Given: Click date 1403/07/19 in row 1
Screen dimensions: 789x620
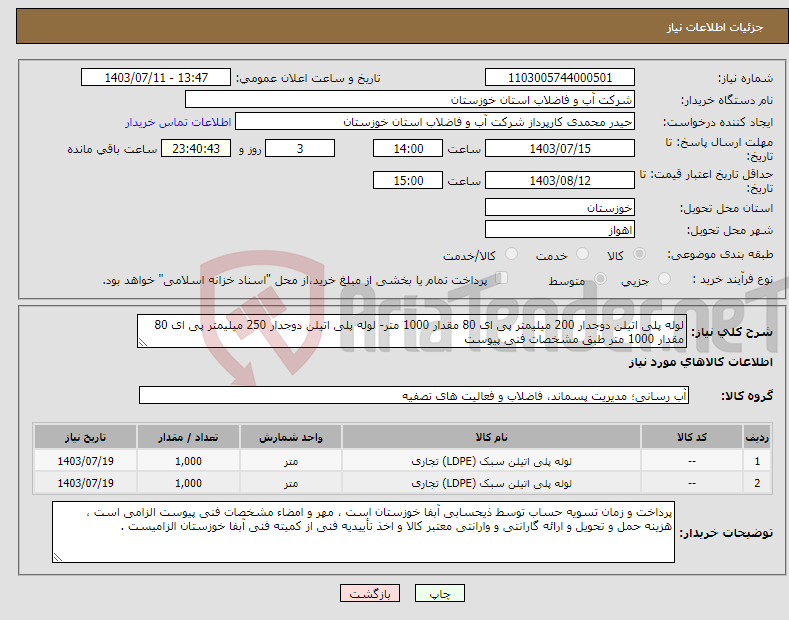Looking at the screenshot, I should point(86,461).
